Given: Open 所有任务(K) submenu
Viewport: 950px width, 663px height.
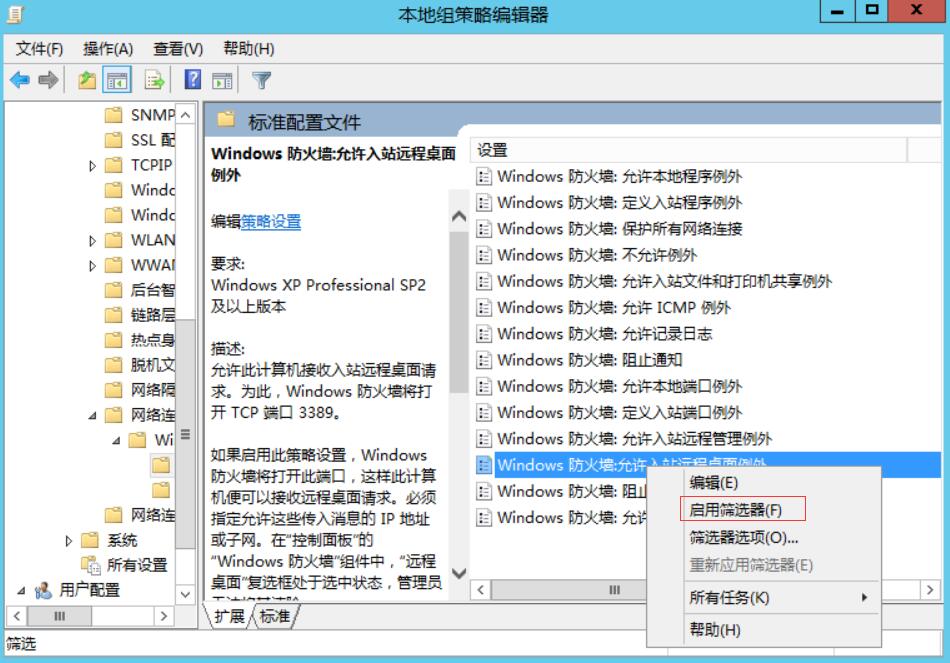Looking at the screenshot, I should click(x=763, y=598).
